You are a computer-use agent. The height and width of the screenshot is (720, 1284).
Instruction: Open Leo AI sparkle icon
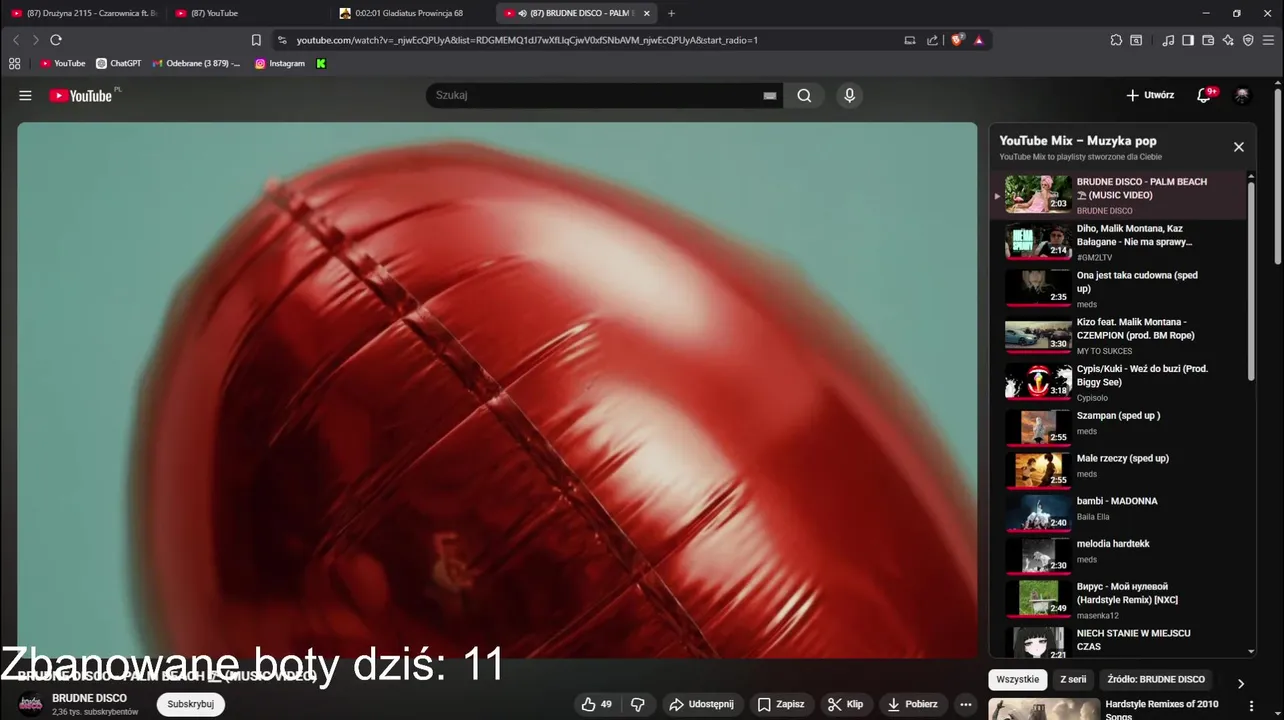pos(1228,40)
